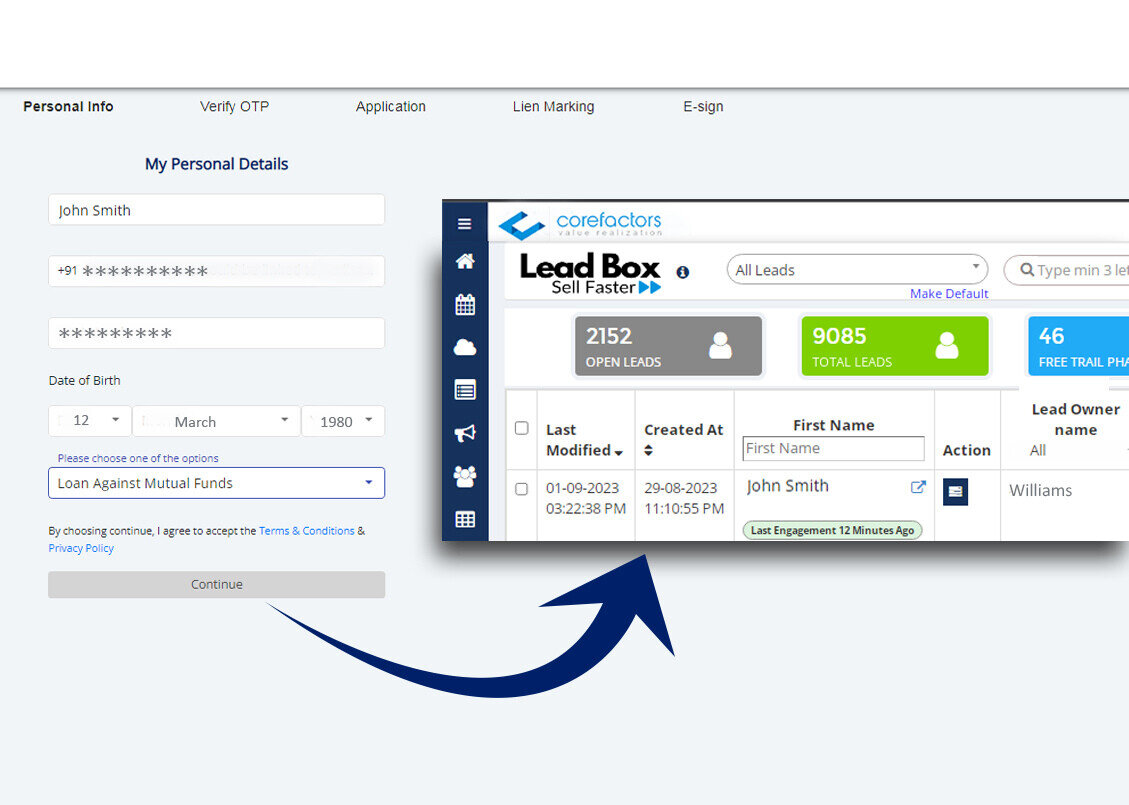Click the Action icon for John Smith row
Screen dimensions: 1129x805
pos(955,492)
